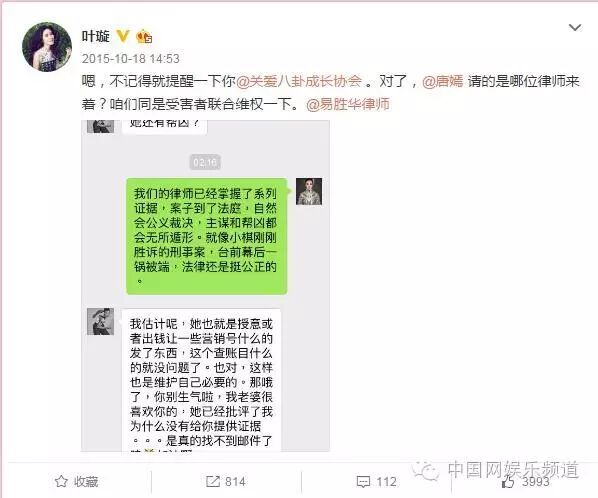Viewport: 598px width, 498px height.
Task: Open the @易胜华律师 mention link
Action: pyautogui.click(x=348, y=104)
